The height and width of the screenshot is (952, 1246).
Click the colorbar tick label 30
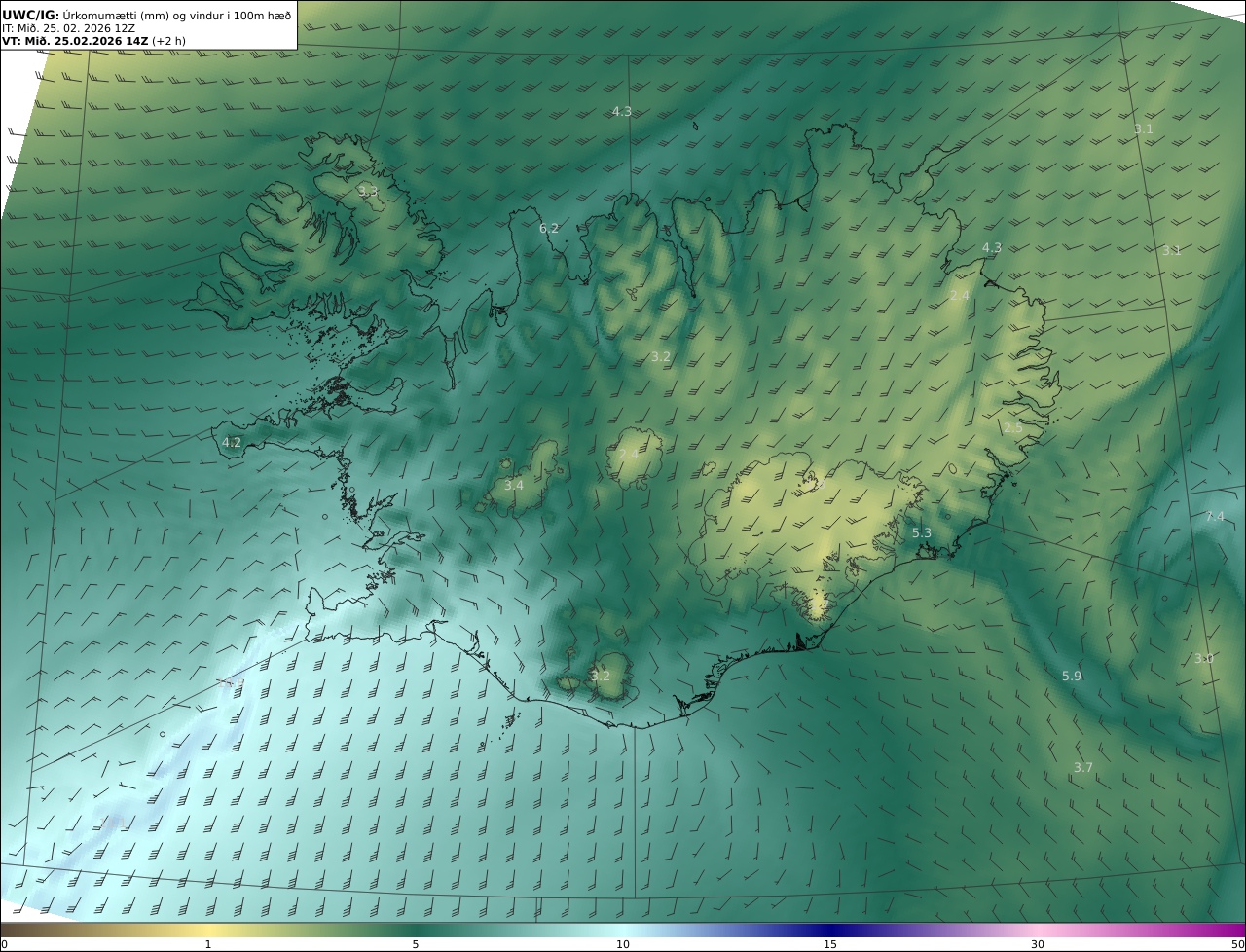click(x=1038, y=944)
